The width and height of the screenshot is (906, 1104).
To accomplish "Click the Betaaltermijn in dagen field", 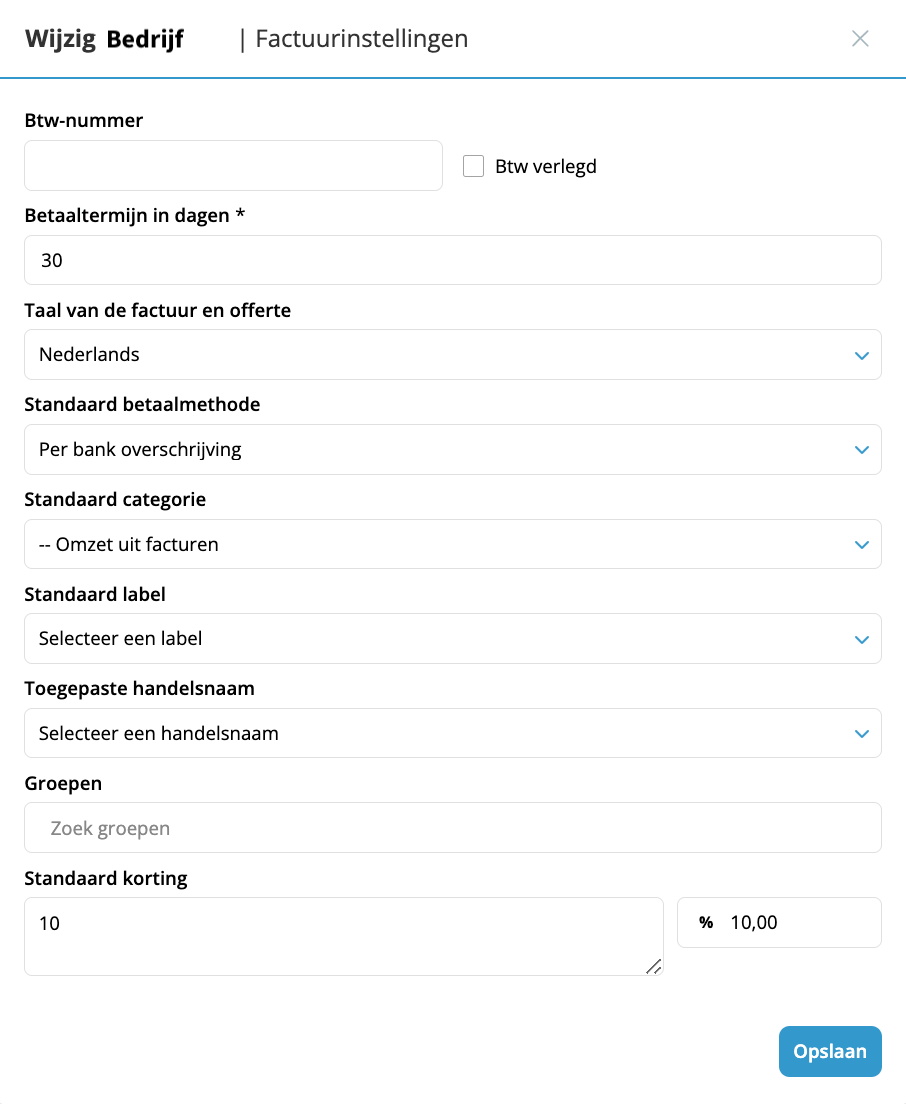I will (x=453, y=260).
